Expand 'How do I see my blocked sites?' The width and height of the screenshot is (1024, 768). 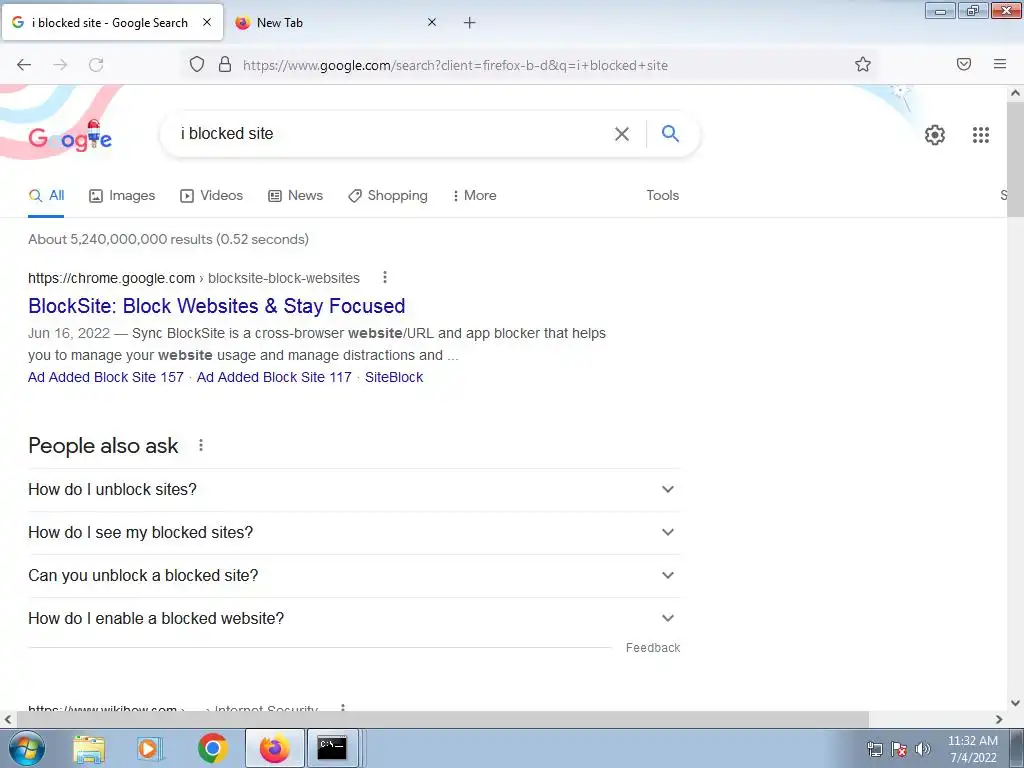click(354, 533)
